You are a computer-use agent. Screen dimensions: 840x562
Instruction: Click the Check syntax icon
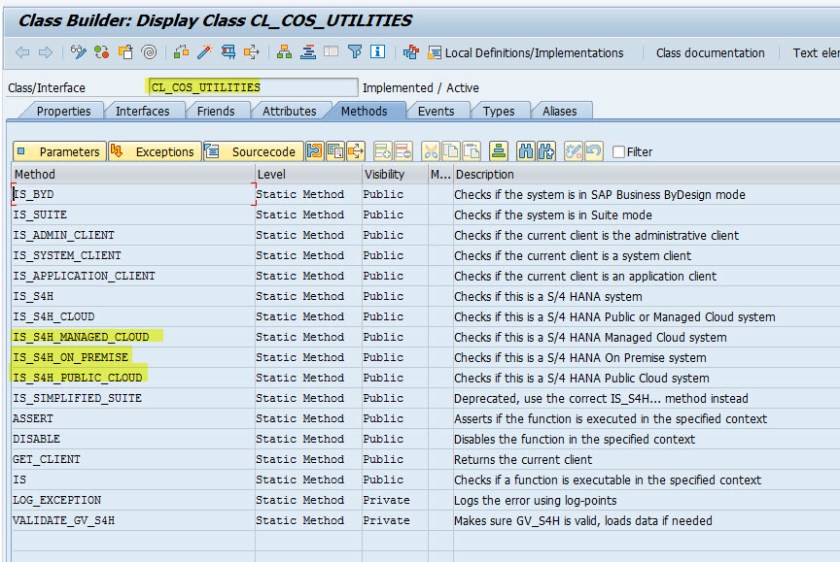[181, 52]
